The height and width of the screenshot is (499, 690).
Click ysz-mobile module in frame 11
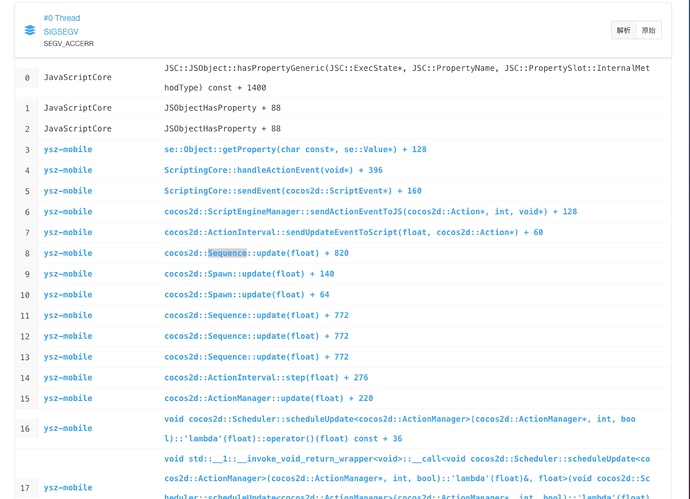click(68, 315)
